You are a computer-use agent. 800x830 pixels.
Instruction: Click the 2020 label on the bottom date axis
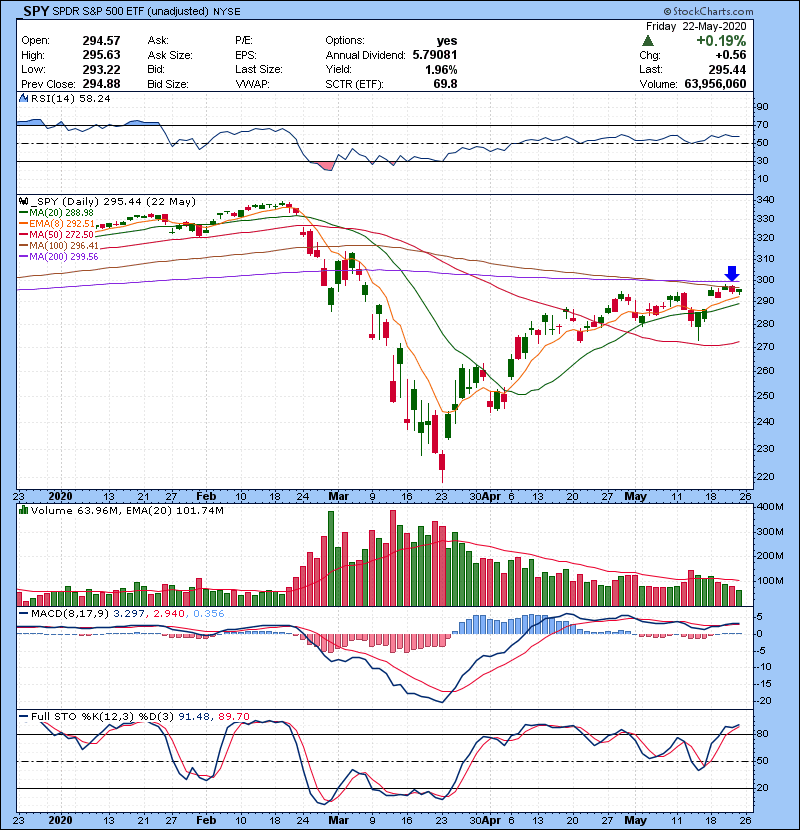click(60, 820)
